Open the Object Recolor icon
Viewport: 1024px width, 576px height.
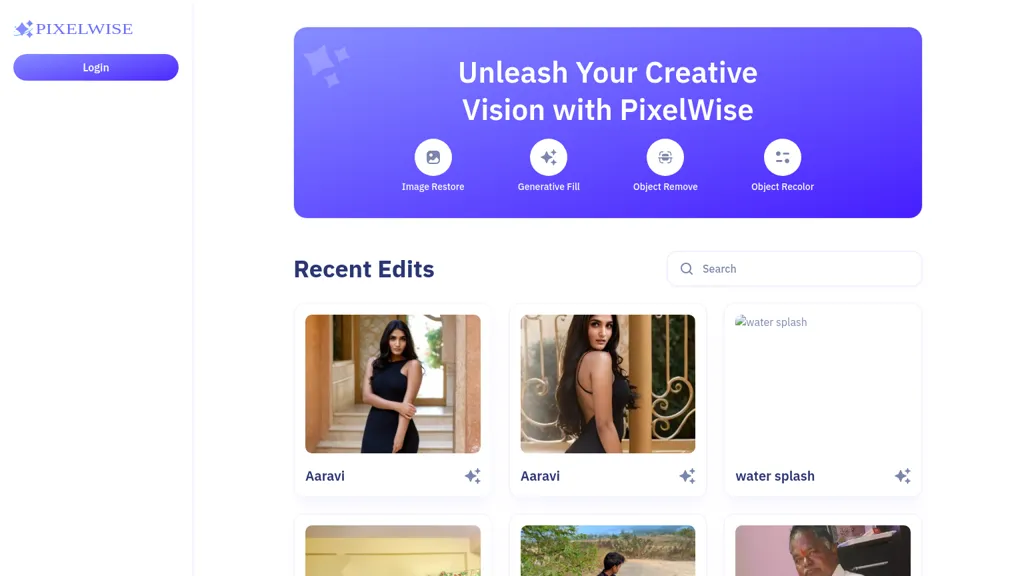tap(782, 157)
